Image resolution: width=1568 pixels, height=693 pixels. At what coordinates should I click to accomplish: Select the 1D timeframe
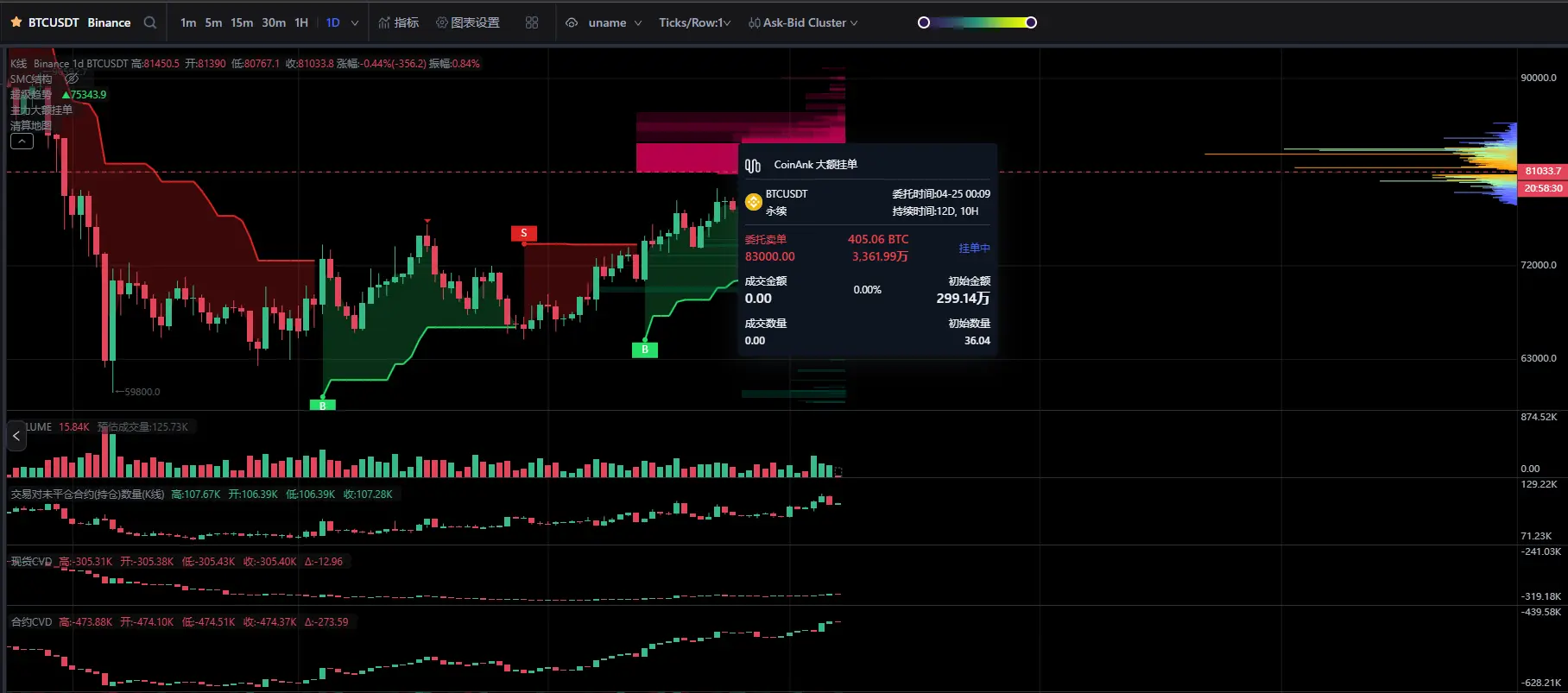click(x=333, y=22)
